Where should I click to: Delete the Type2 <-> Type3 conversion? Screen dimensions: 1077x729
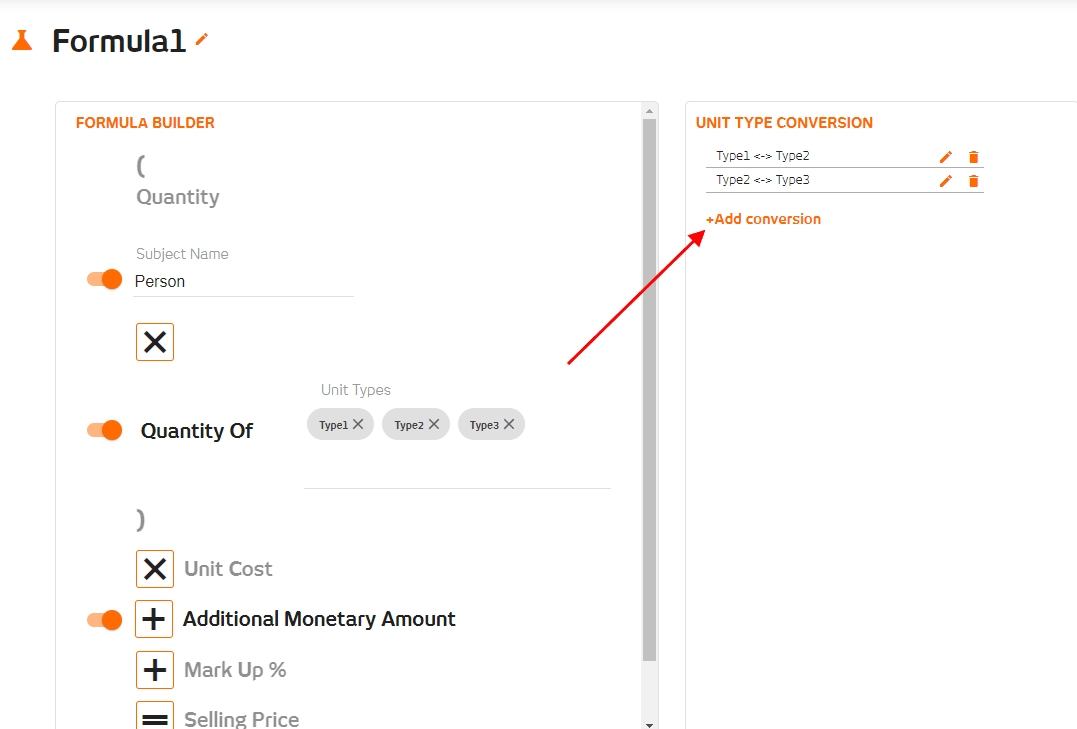pyautogui.click(x=973, y=181)
